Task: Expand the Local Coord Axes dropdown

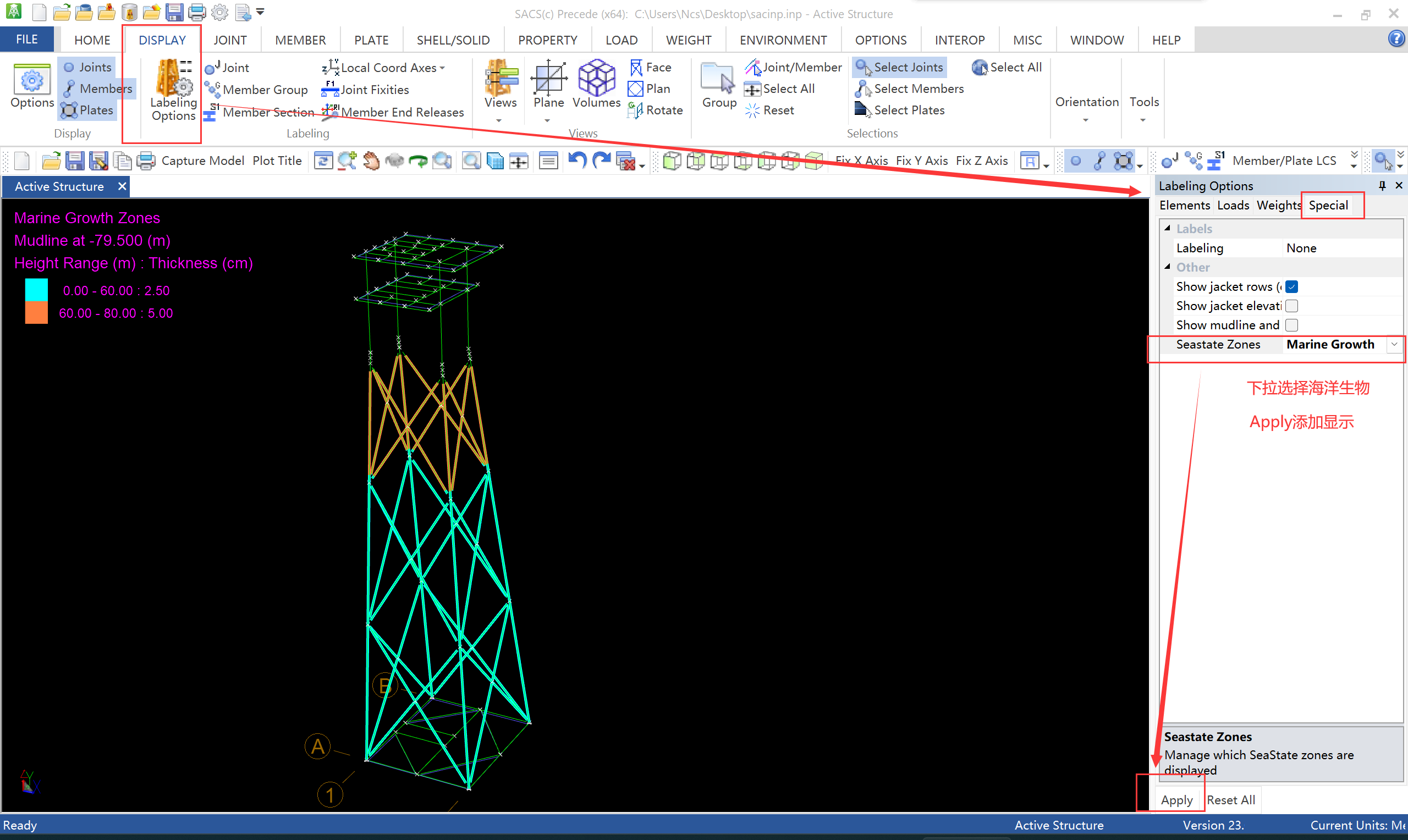Action: coord(442,68)
